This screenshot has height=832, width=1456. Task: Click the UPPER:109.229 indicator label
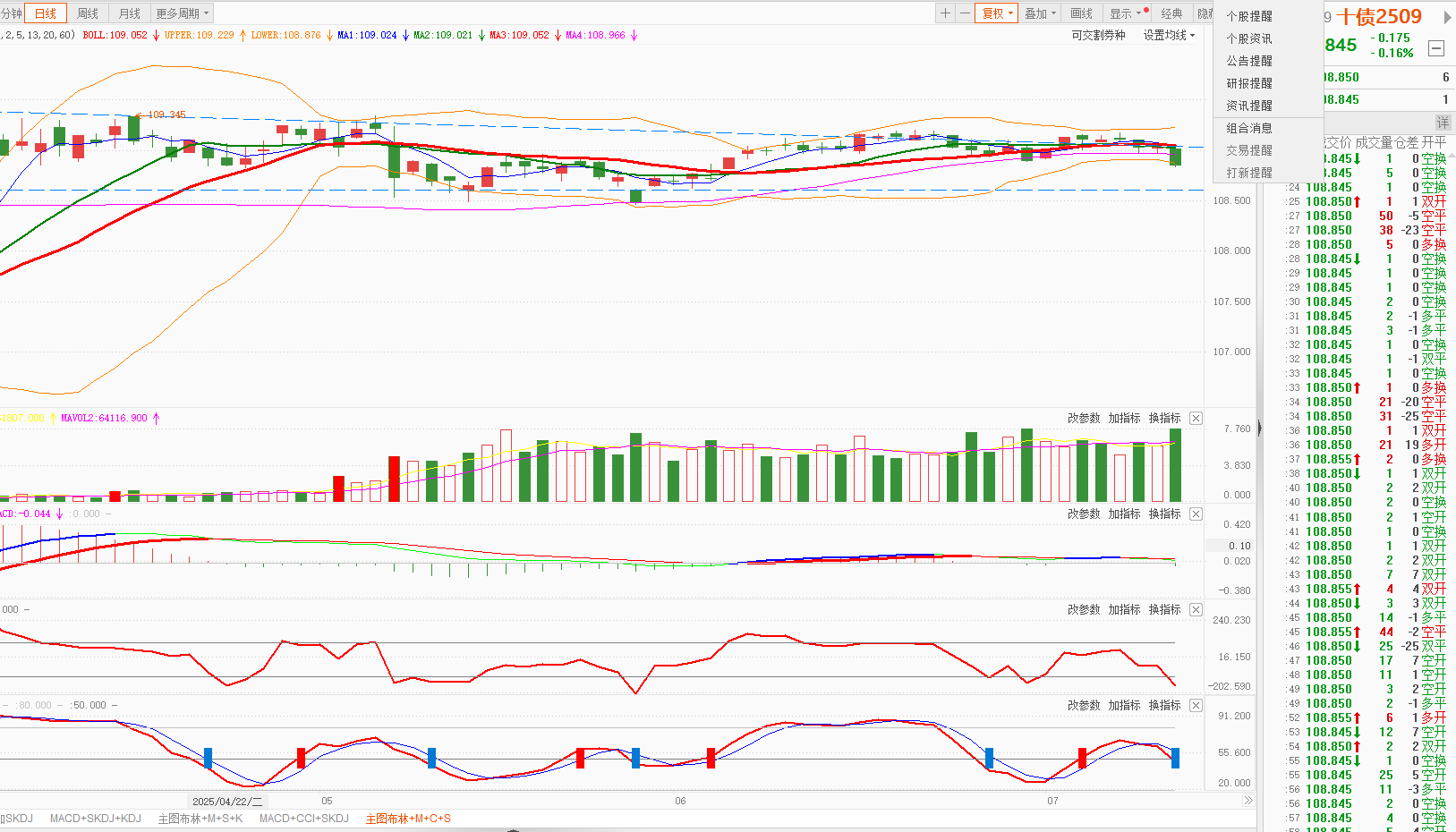[x=199, y=36]
